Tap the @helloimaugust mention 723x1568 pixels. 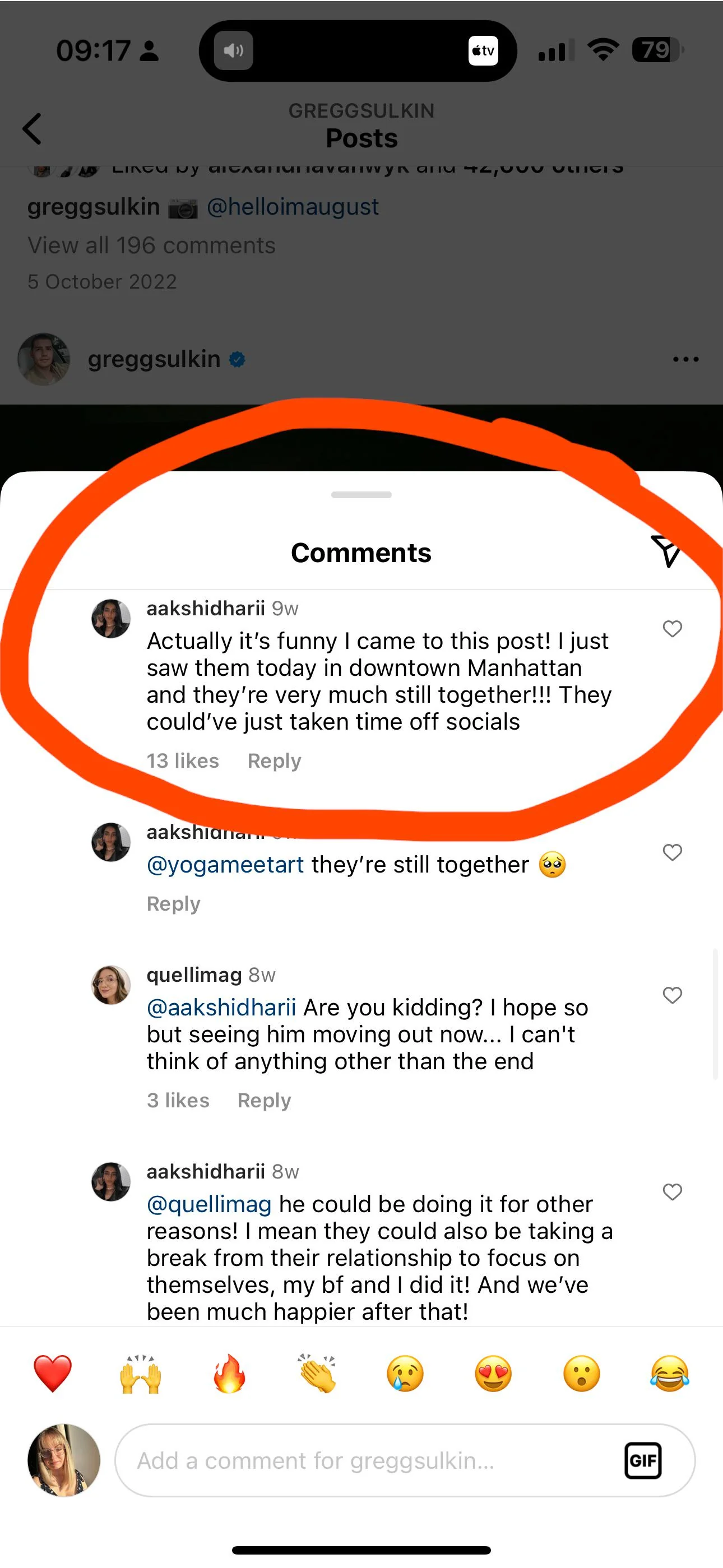293,207
